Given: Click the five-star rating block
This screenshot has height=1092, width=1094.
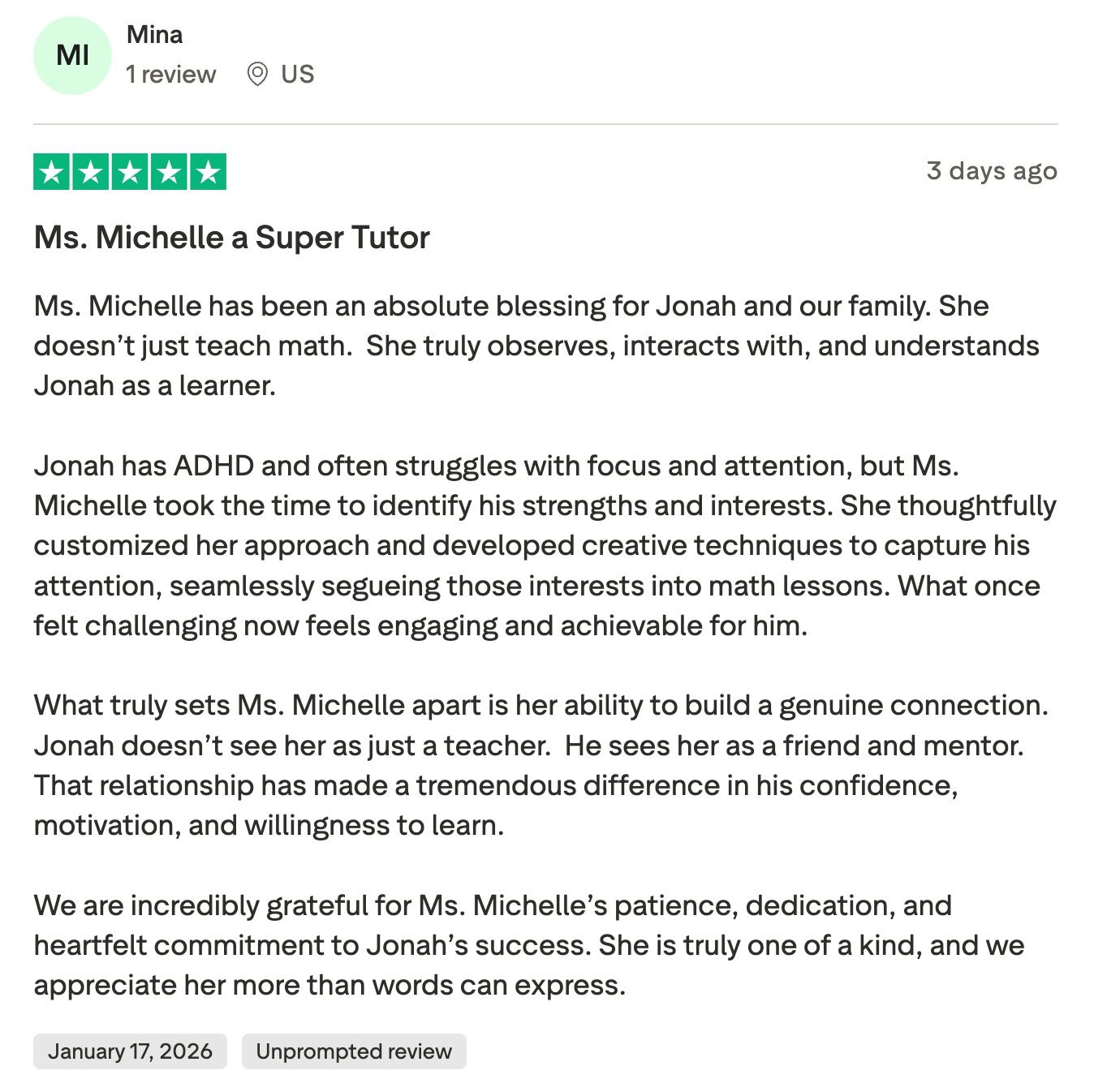Looking at the screenshot, I should click(131, 171).
